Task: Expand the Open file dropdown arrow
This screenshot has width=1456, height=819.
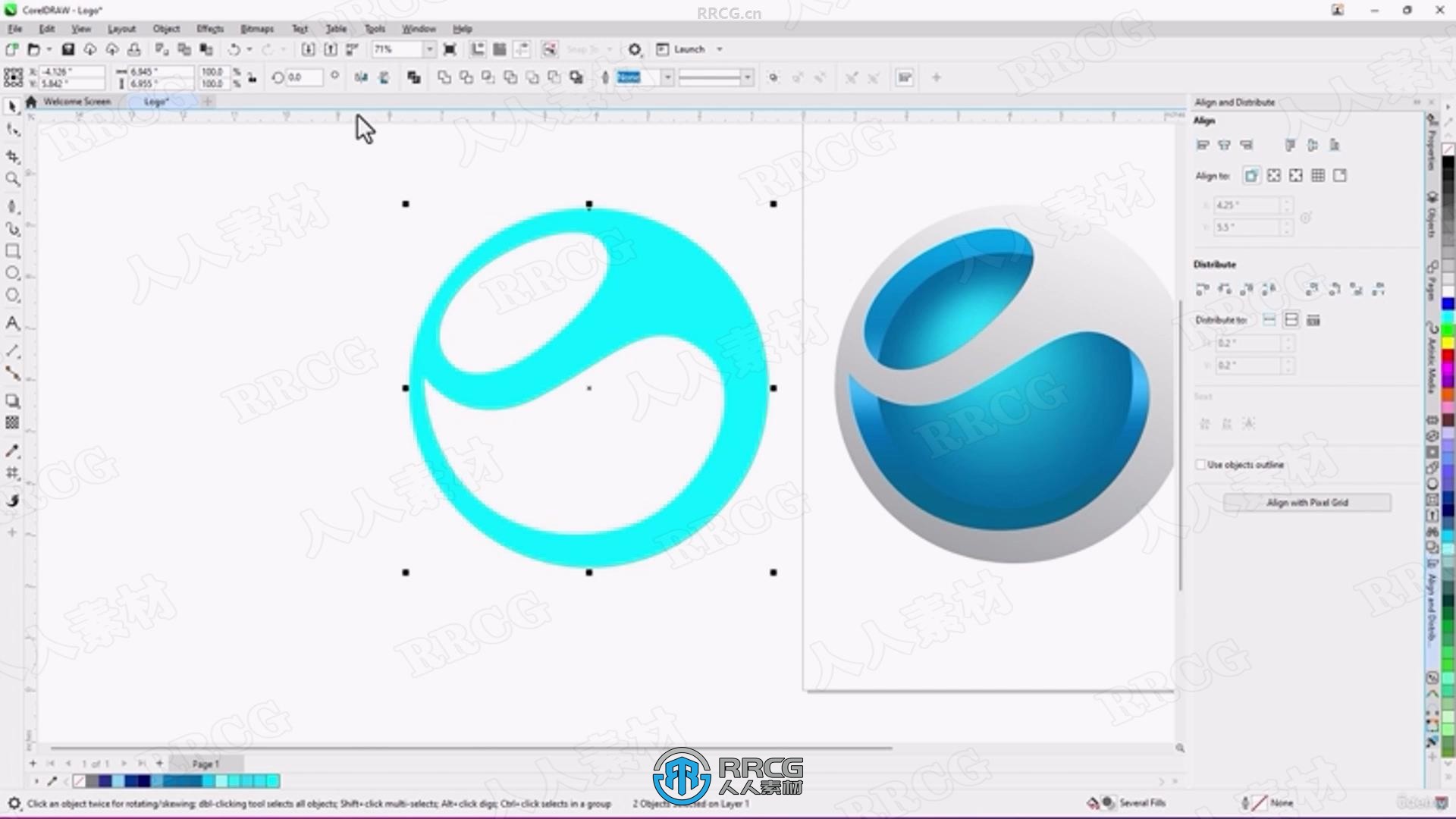Action: [x=49, y=49]
